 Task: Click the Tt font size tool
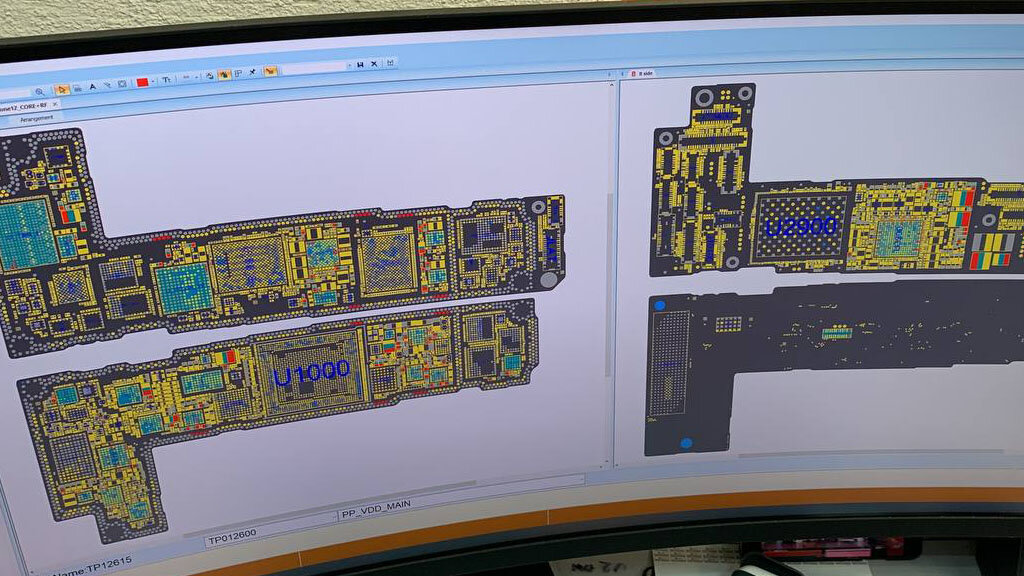pos(167,80)
